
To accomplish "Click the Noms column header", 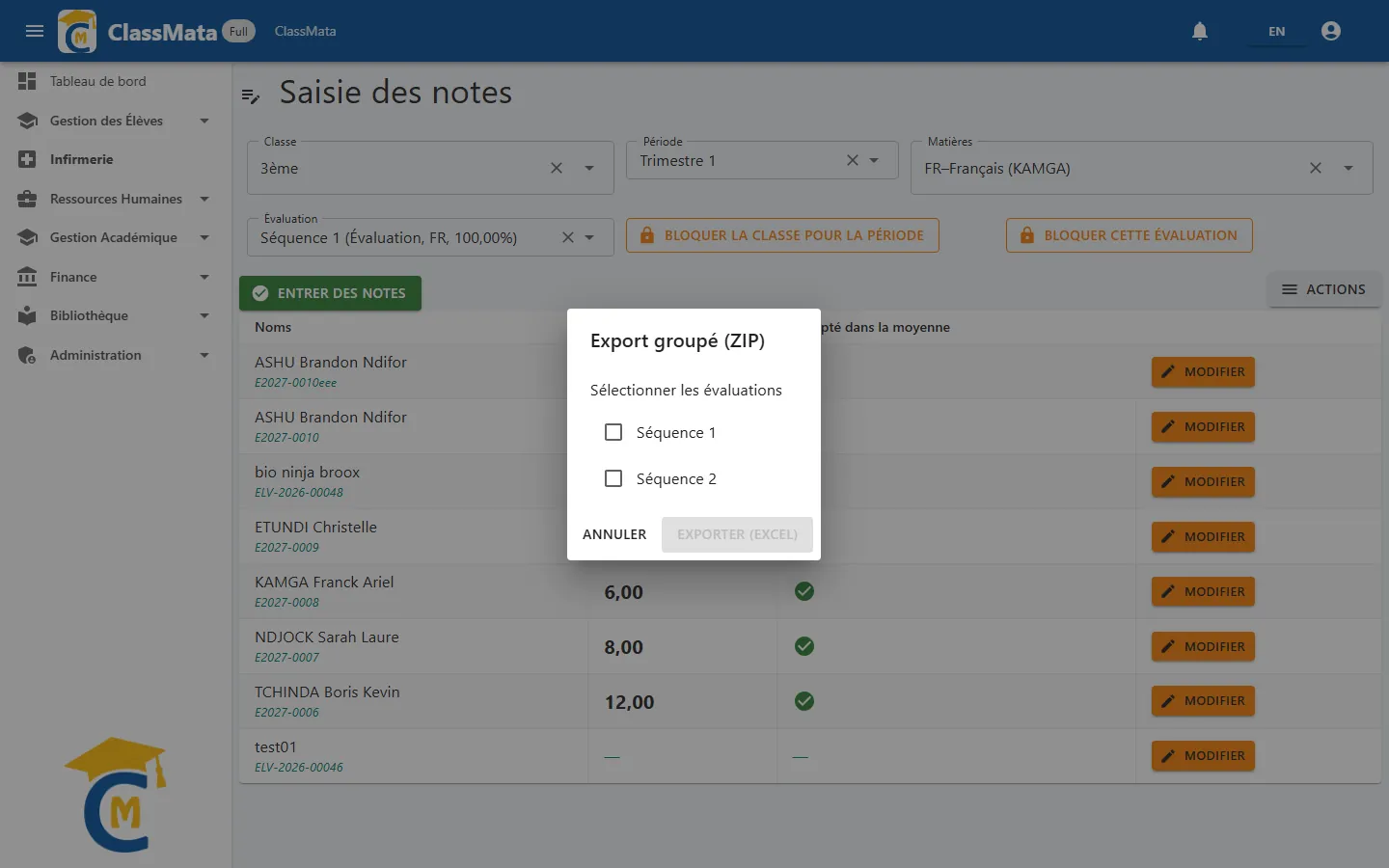I will pos(273,327).
